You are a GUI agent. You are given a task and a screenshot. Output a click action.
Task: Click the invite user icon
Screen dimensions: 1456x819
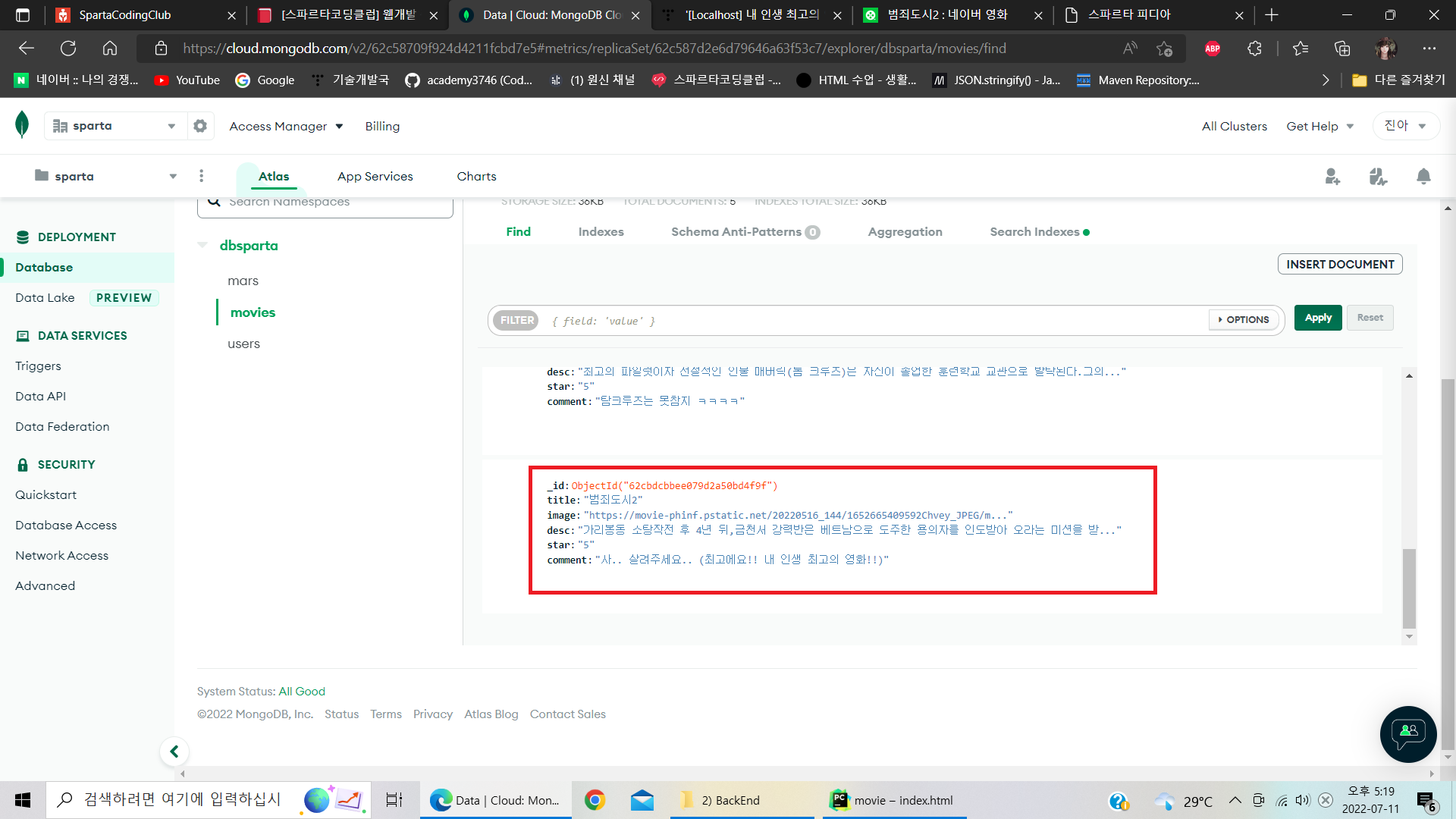[x=1332, y=177]
